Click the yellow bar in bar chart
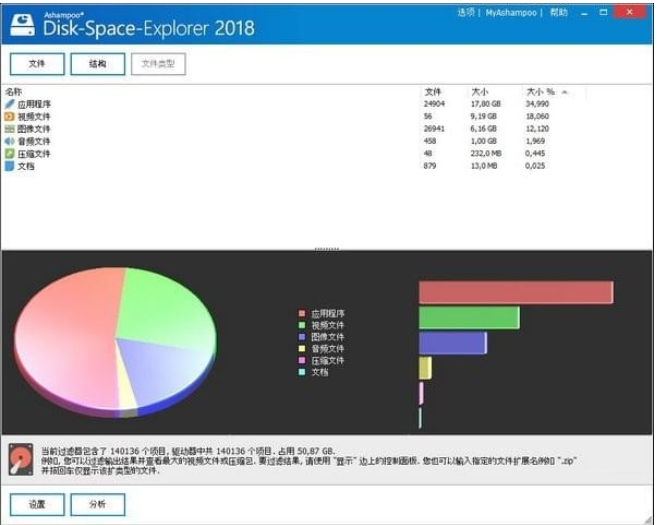The image size is (657, 525). [x=425, y=368]
